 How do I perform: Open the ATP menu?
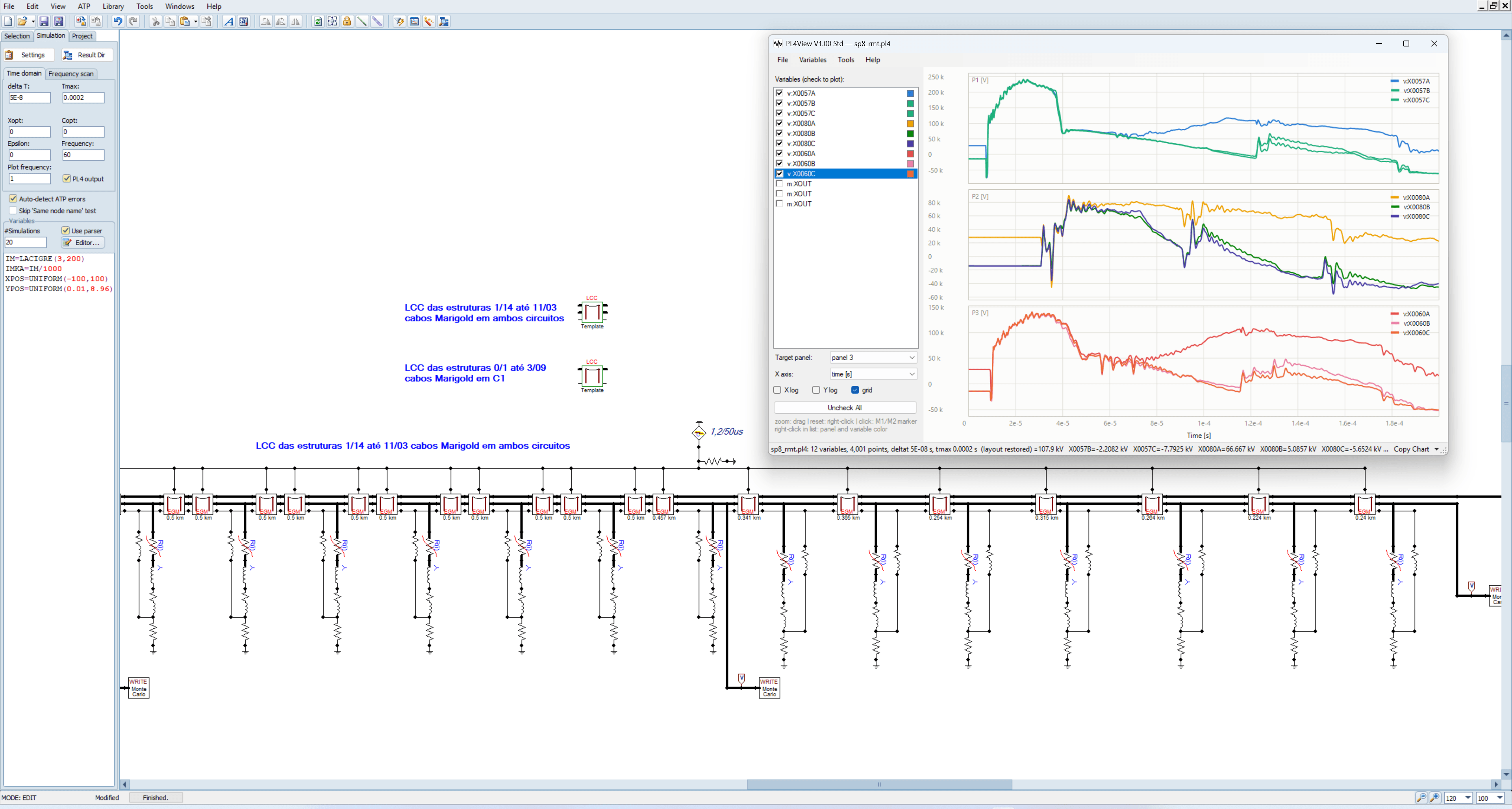tap(84, 6)
